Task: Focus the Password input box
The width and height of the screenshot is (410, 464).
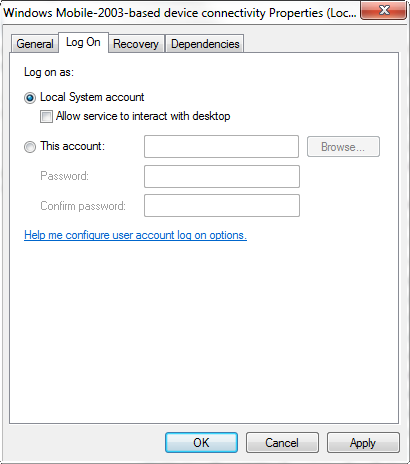Action: coord(222,176)
